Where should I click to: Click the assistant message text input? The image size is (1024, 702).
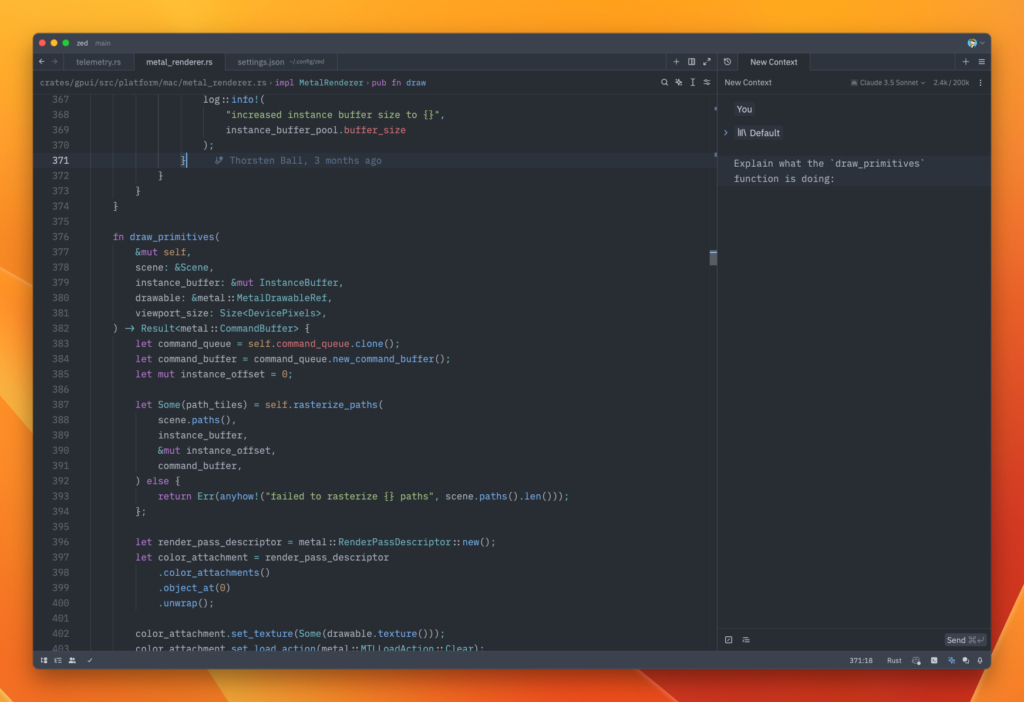(854, 171)
